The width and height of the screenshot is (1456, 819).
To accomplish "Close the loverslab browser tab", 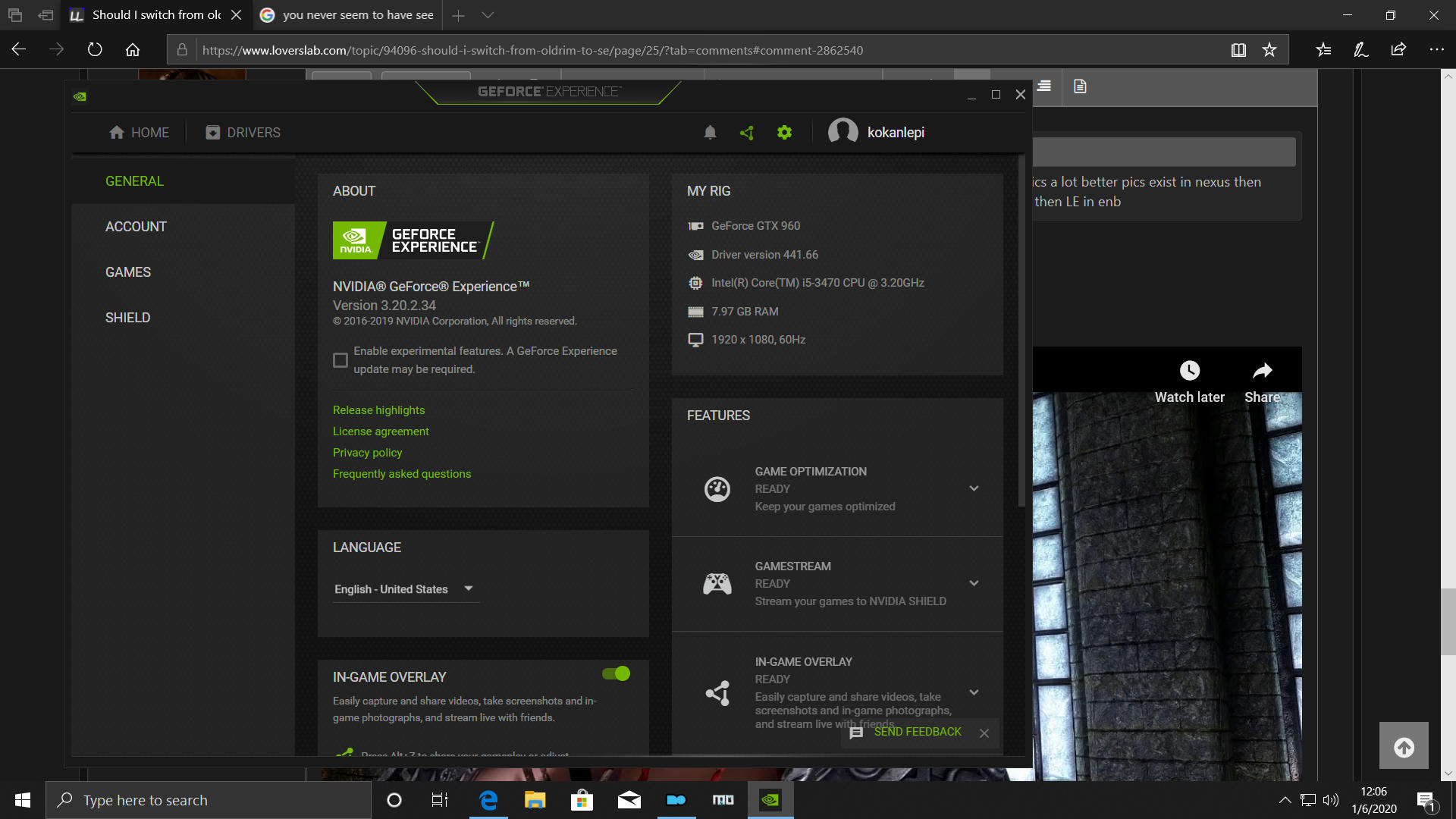I will [237, 15].
